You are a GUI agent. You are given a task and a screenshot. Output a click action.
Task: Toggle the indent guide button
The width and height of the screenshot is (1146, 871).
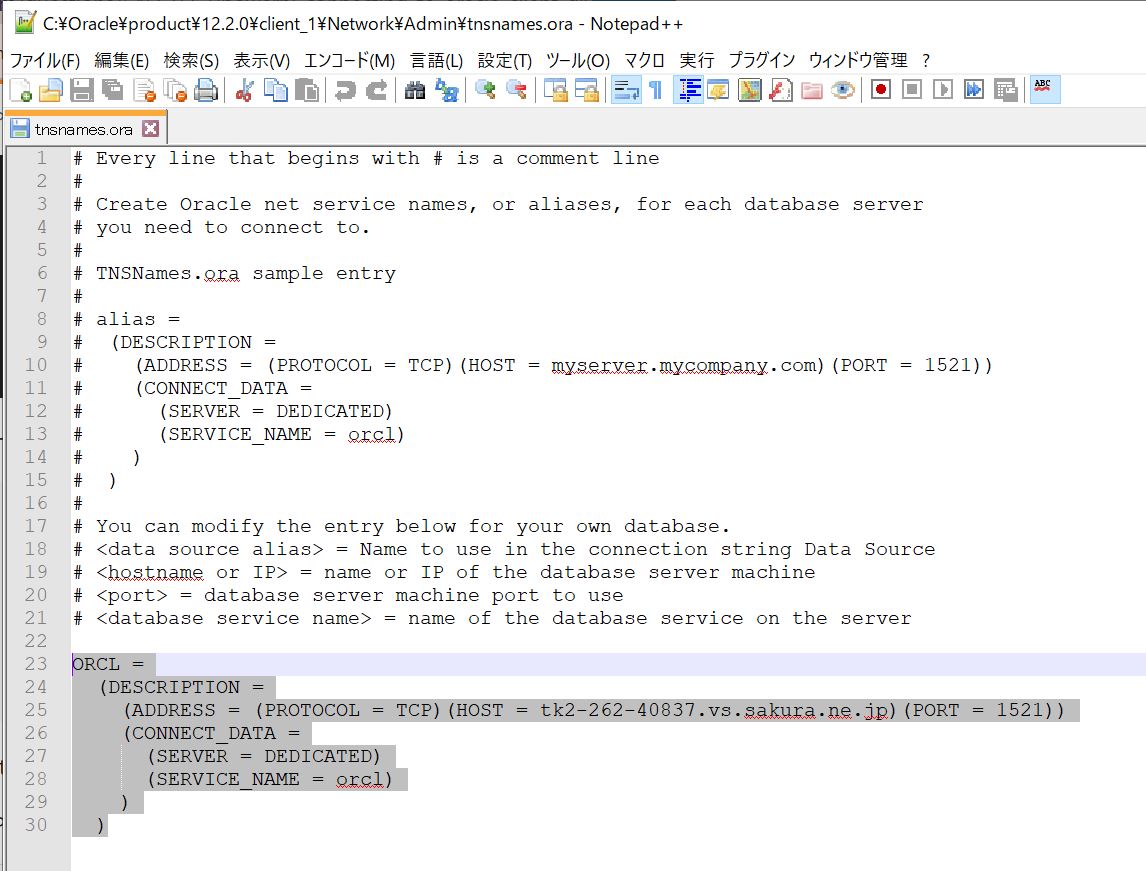[688, 91]
